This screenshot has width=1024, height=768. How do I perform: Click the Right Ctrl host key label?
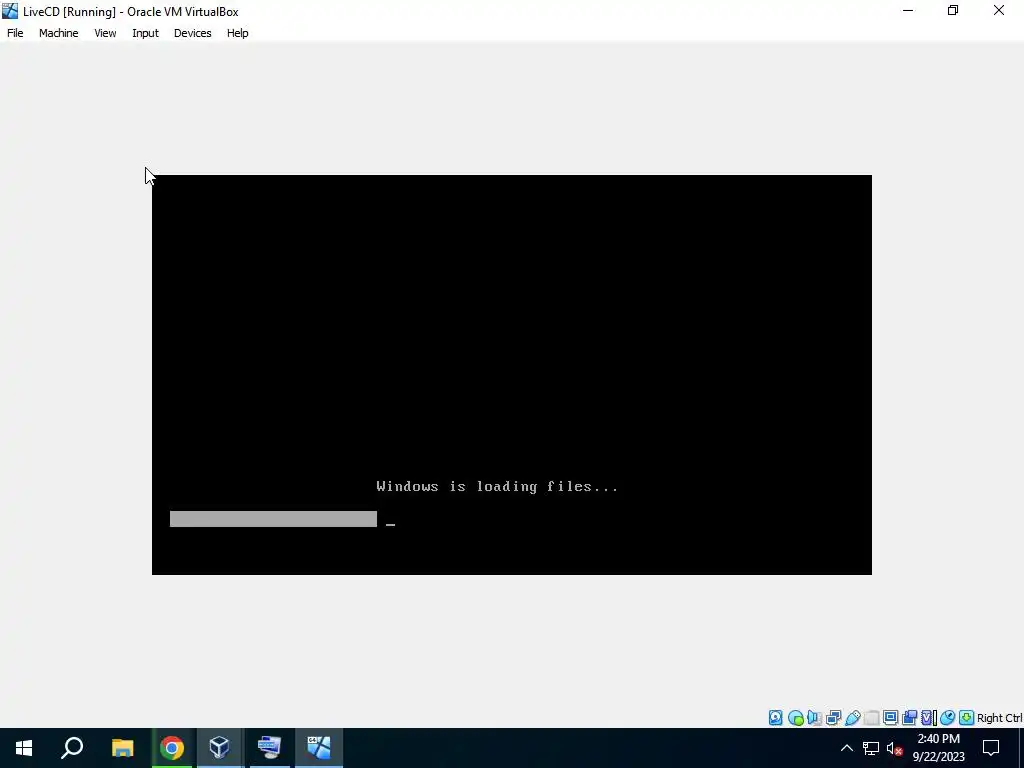[x=999, y=718]
